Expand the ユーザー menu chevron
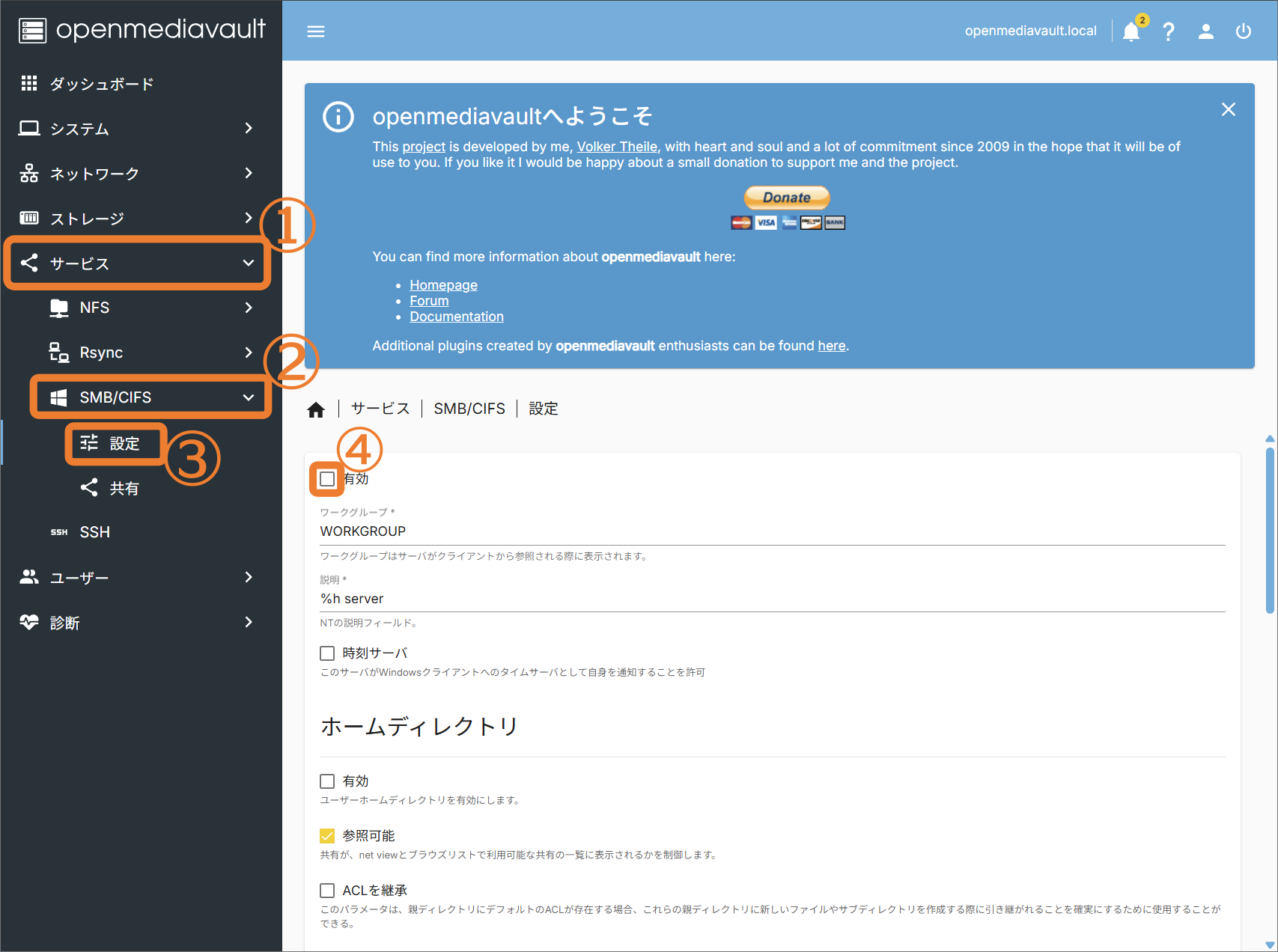Viewport: 1278px width, 952px height. click(x=249, y=577)
